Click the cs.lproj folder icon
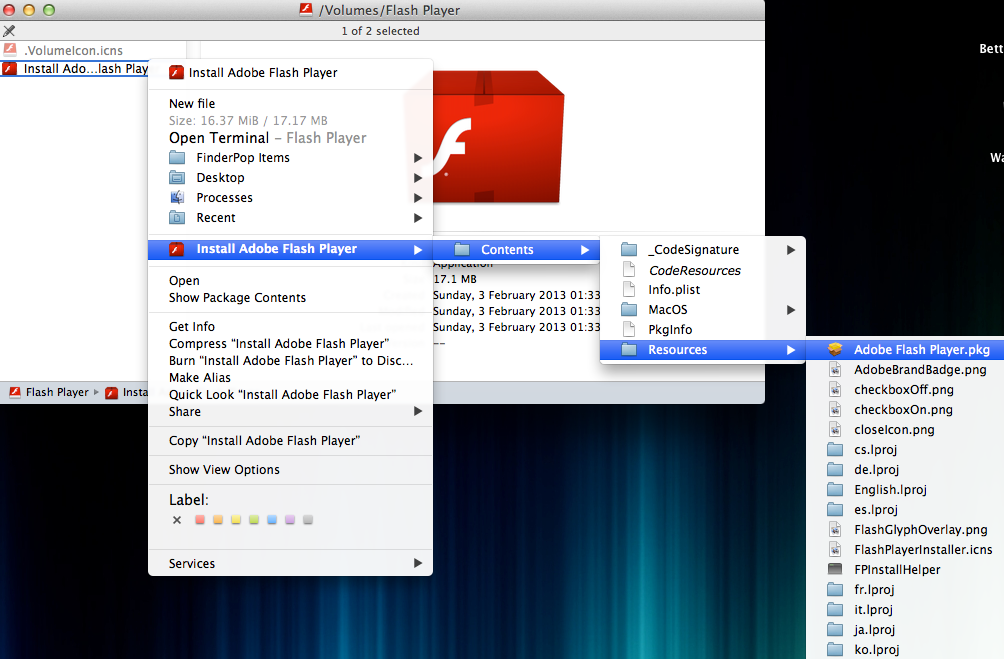1004x659 pixels. tap(835, 449)
